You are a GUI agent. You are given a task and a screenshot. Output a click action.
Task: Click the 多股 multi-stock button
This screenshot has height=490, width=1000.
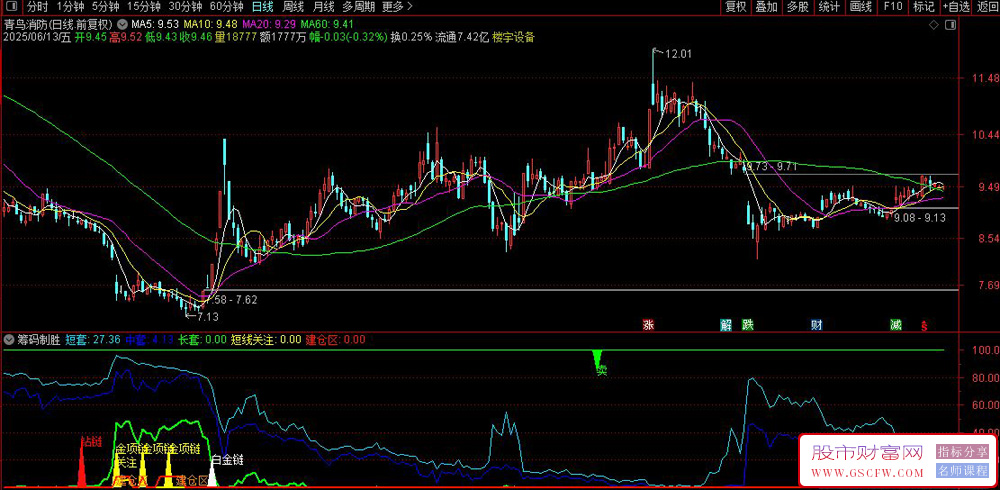coord(797,6)
